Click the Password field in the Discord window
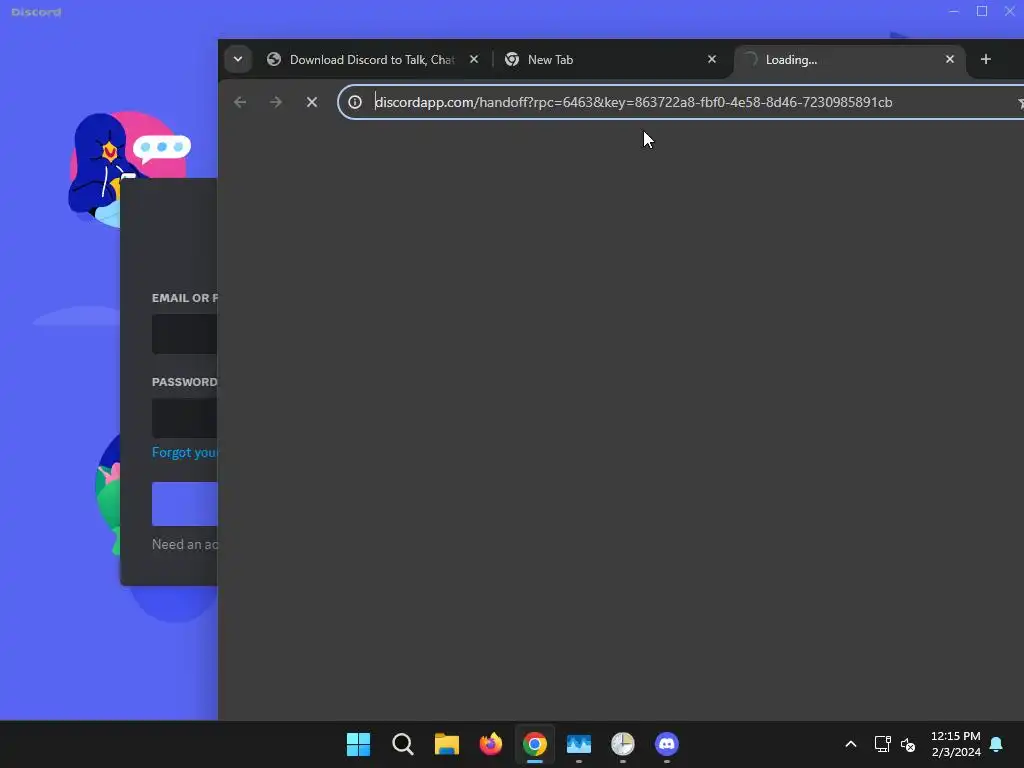This screenshot has width=1024, height=768. 184,418
